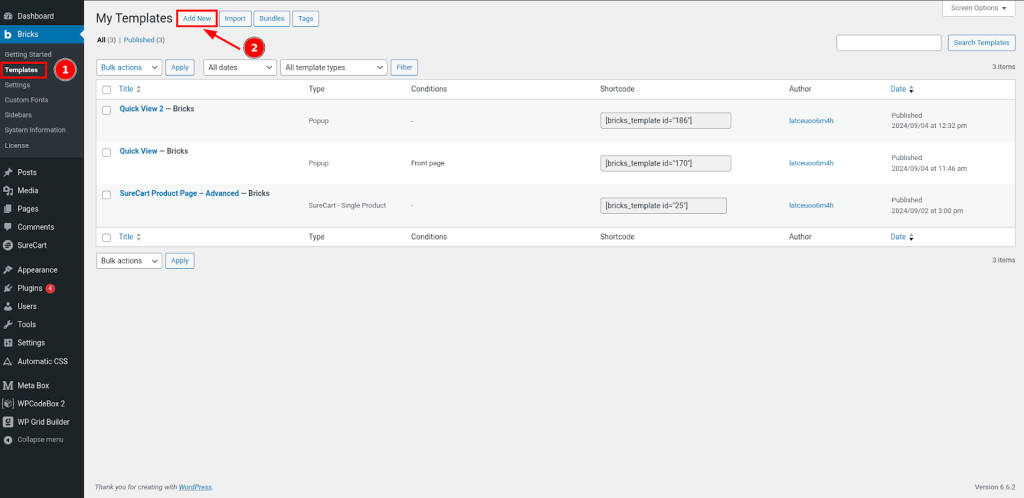The height and width of the screenshot is (498, 1024).
Task: Click the shortcode field with id 170
Action: click(x=665, y=163)
